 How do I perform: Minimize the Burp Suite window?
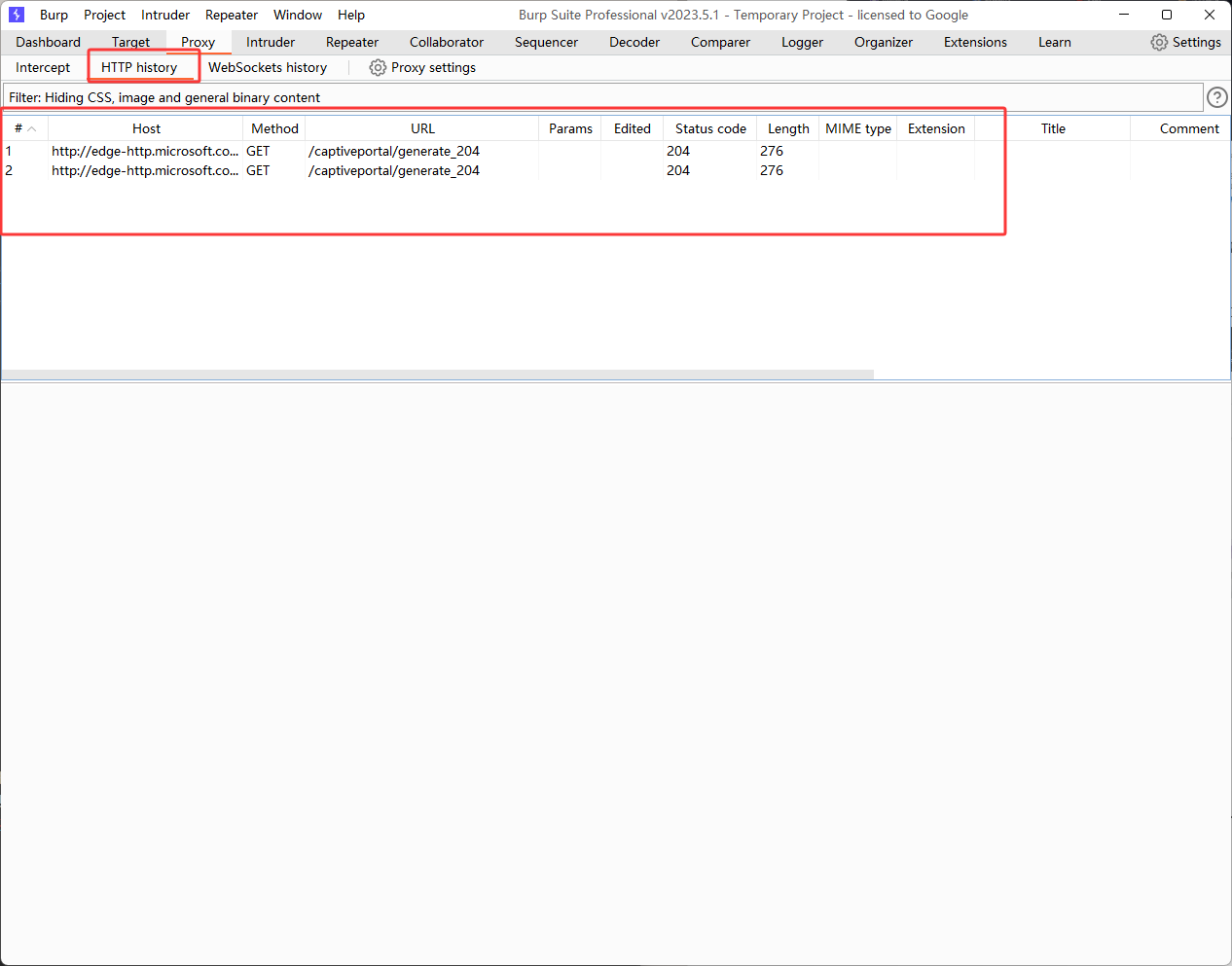tap(1124, 15)
